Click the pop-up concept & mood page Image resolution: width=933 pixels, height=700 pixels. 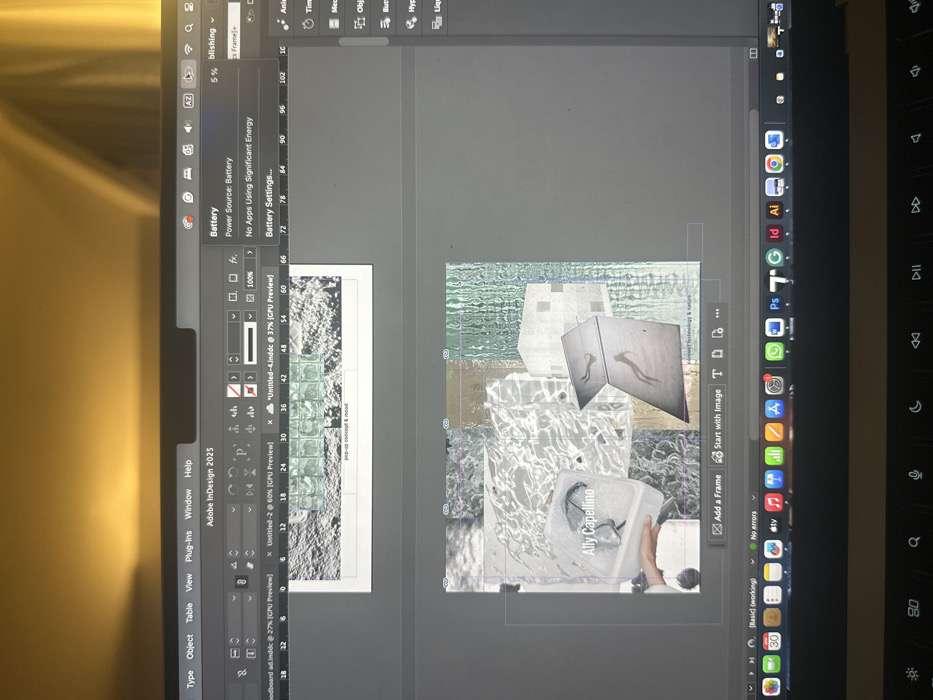click(330, 428)
